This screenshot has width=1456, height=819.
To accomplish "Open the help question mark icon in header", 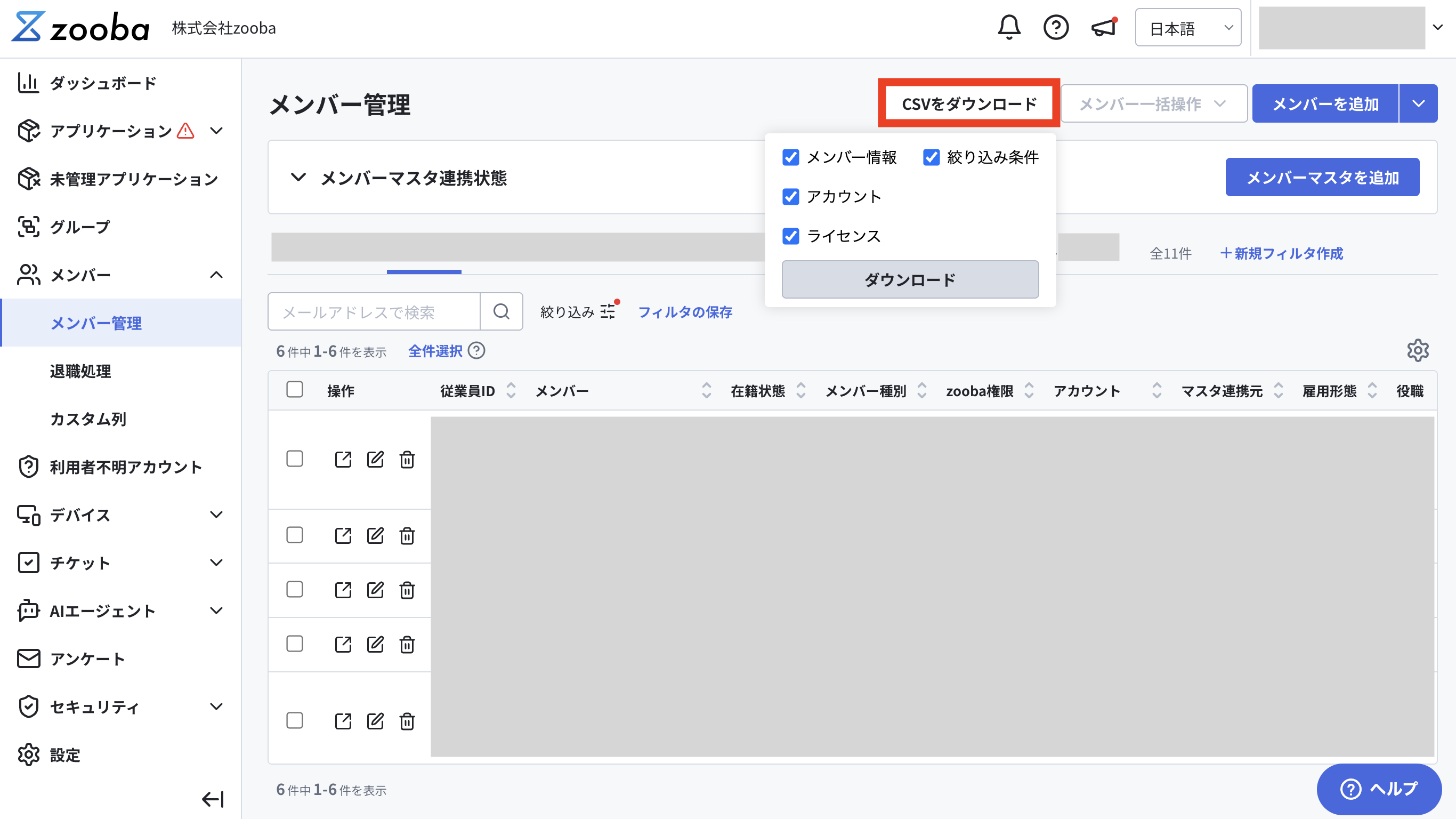I will [x=1056, y=27].
